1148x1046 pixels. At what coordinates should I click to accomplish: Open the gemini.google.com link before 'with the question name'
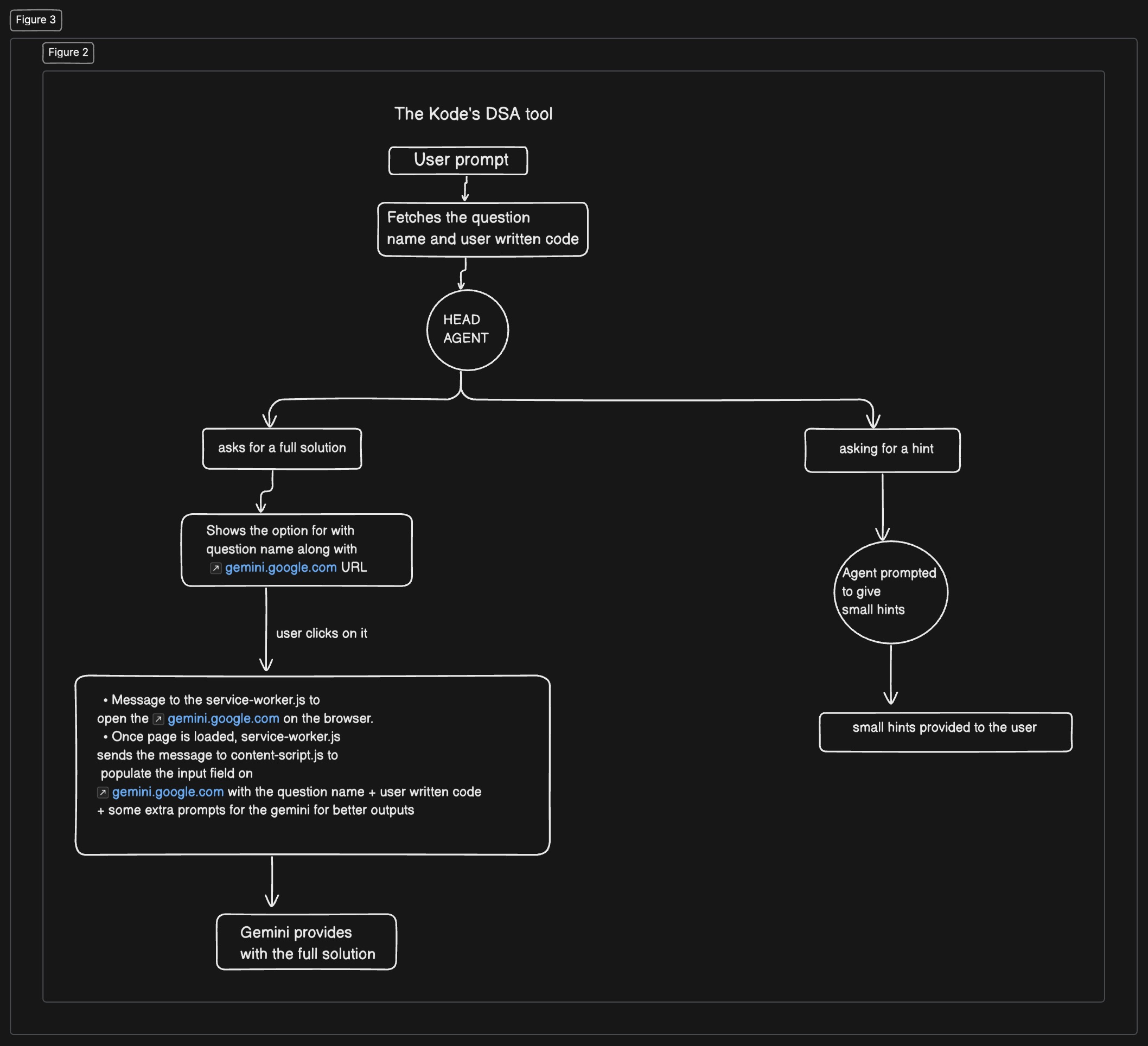[168, 792]
